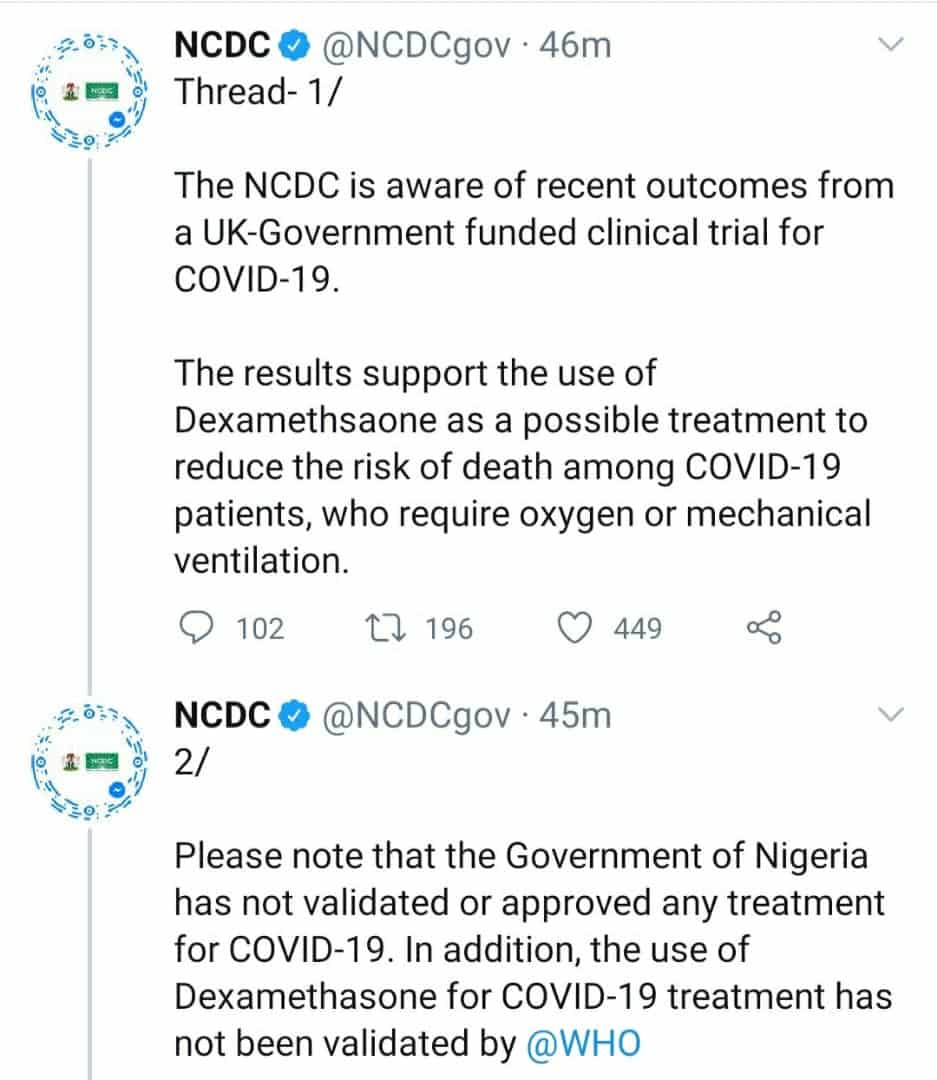Expand options chevron on second tweet
Image resolution: width=937 pixels, height=1080 pixels.
pyautogui.click(x=889, y=714)
